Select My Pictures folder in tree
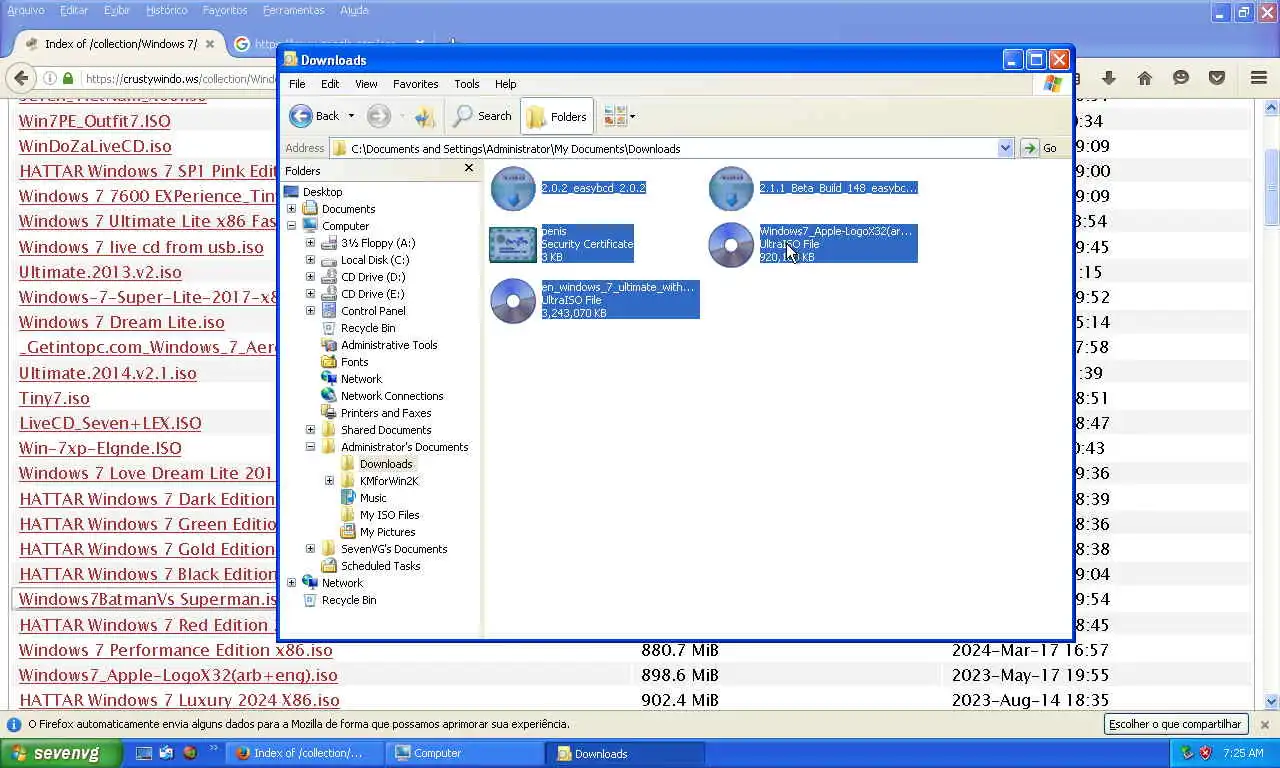 387,532
